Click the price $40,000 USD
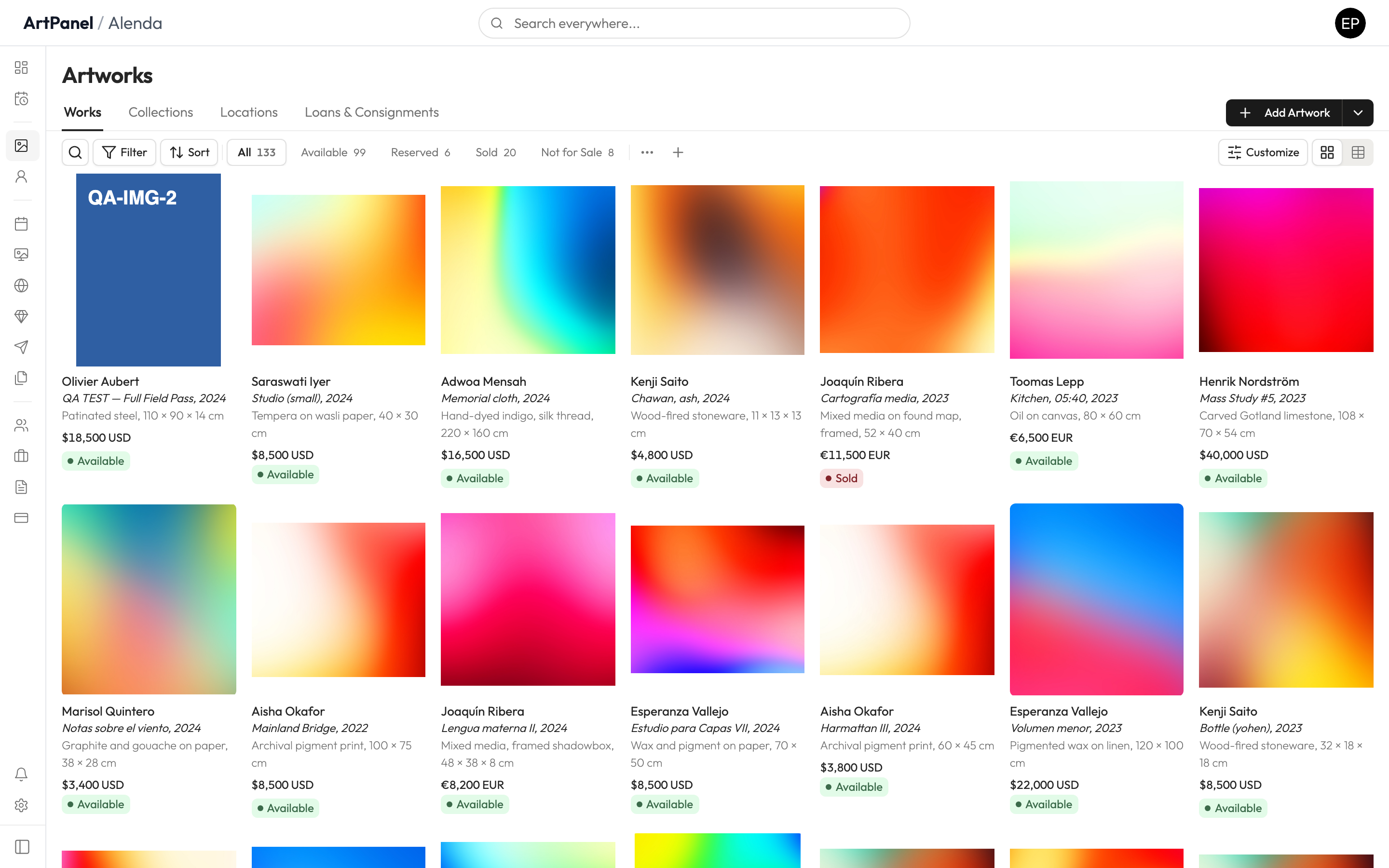 (x=1233, y=455)
